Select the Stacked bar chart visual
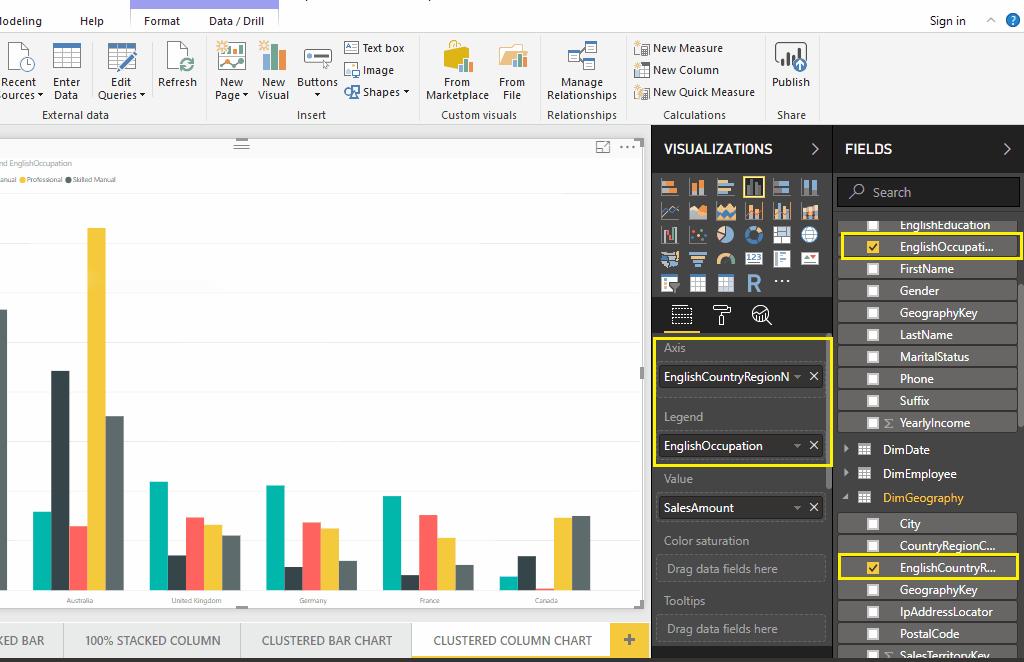 (669, 188)
